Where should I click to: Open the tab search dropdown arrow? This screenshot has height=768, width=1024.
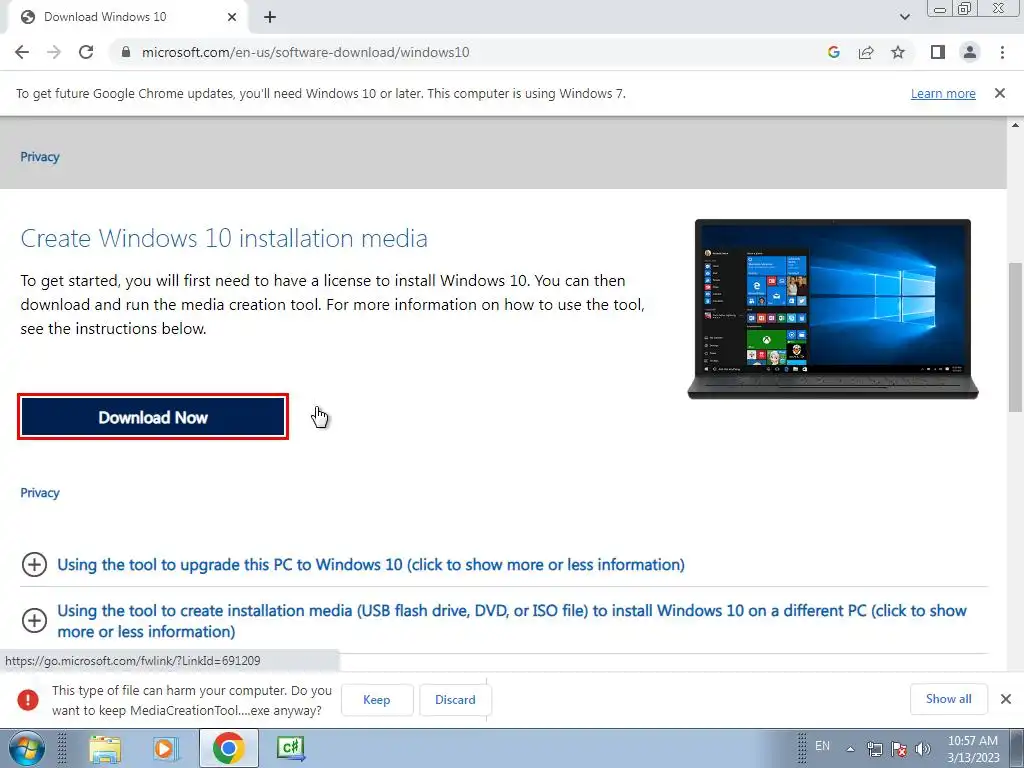coord(904,17)
